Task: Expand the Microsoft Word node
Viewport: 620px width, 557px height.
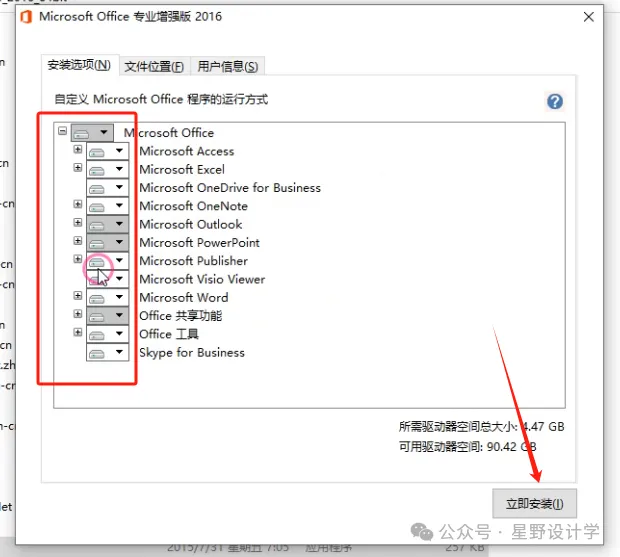Action: point(78,296)
